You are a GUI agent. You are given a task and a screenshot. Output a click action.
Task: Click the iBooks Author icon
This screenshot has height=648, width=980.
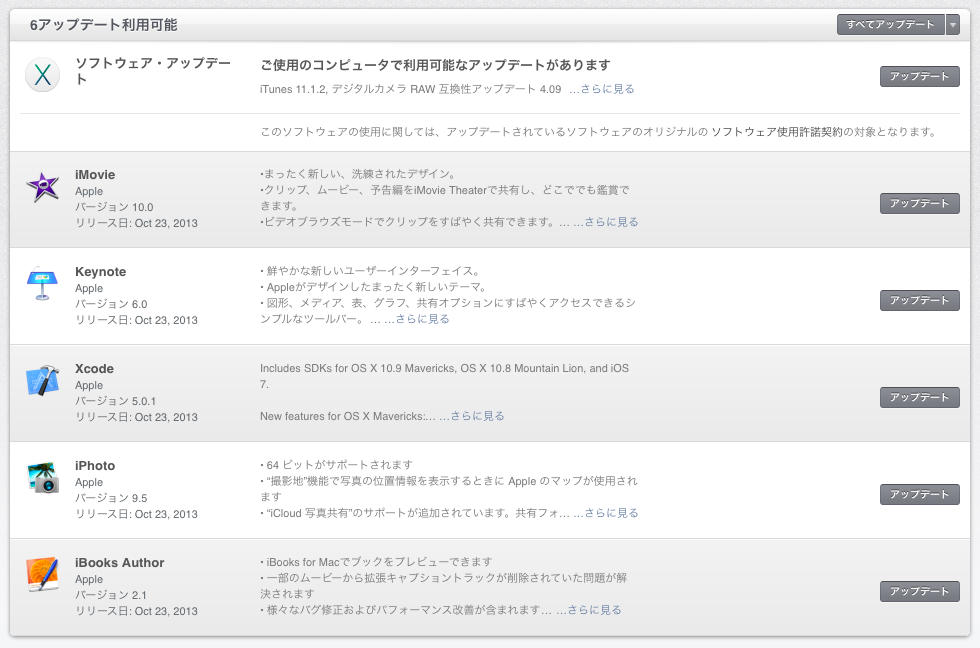pyautogui.click(x=42, y=575)
